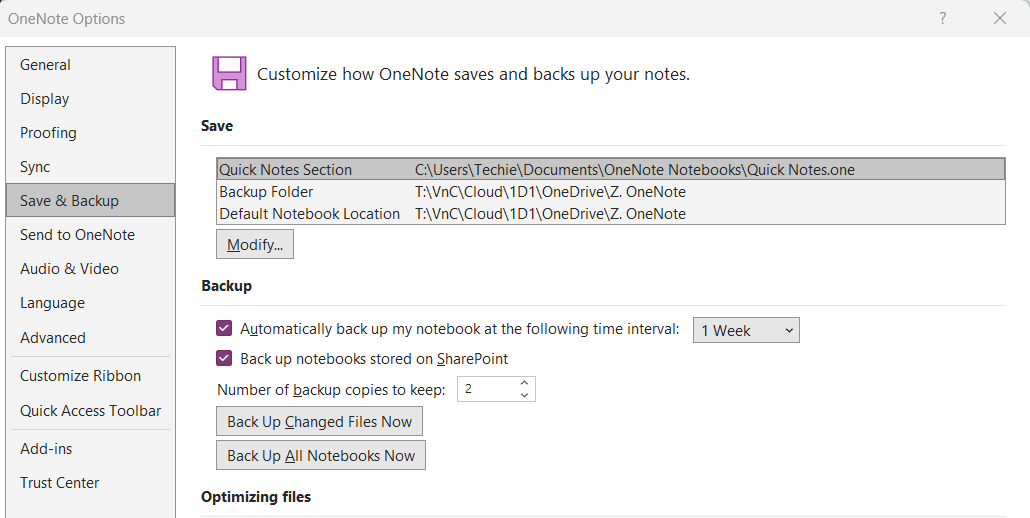Toggle Back up notebooks stored on SharePoint
The height and width of the screenshot is (518, 1030).
[224, 358]
